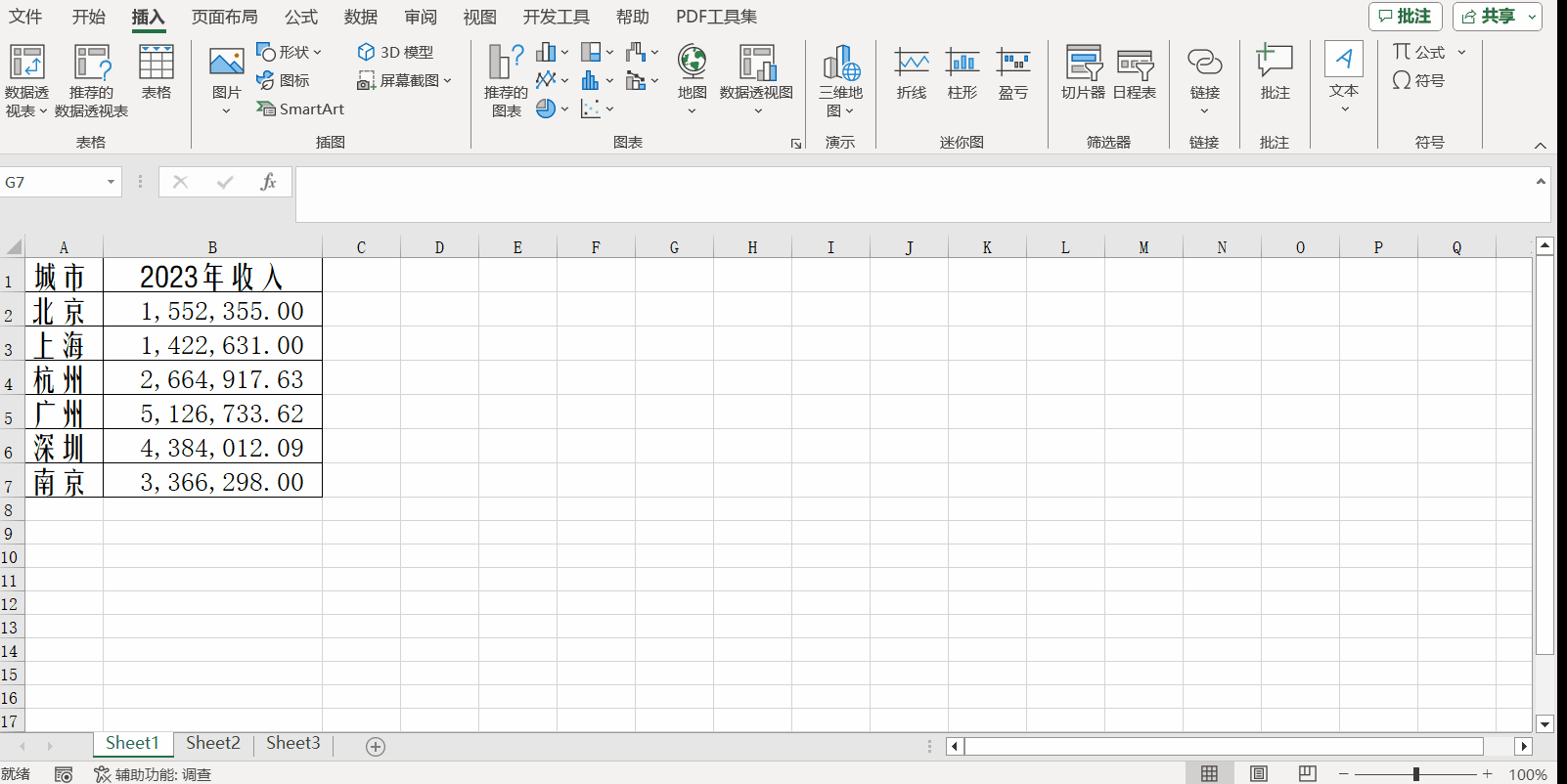This screenshot has width=1567, height=784.
Task: Open the Name Box dropdown arrow
Action: 111,182
